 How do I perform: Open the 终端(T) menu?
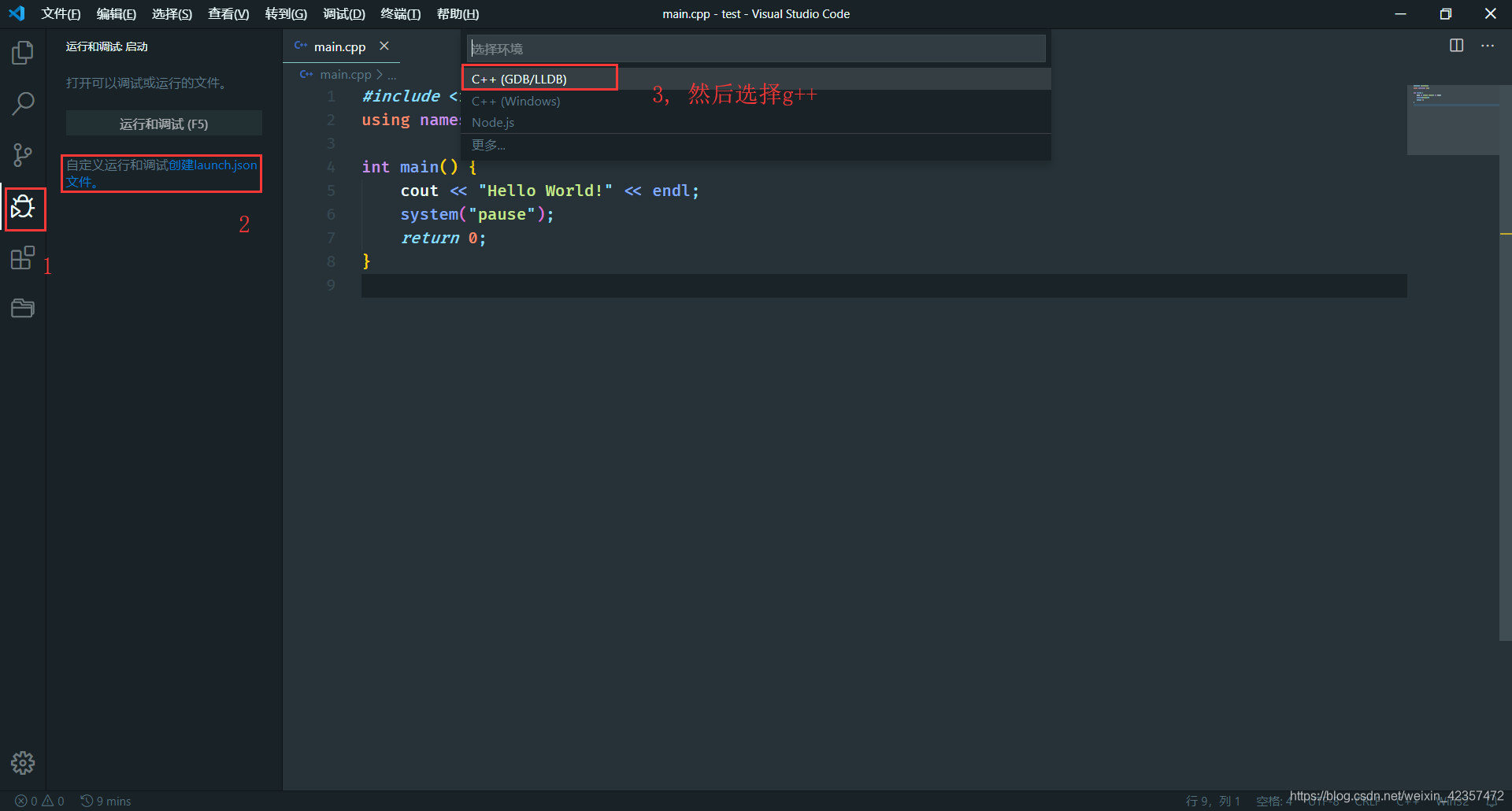(x=401, y=14)
